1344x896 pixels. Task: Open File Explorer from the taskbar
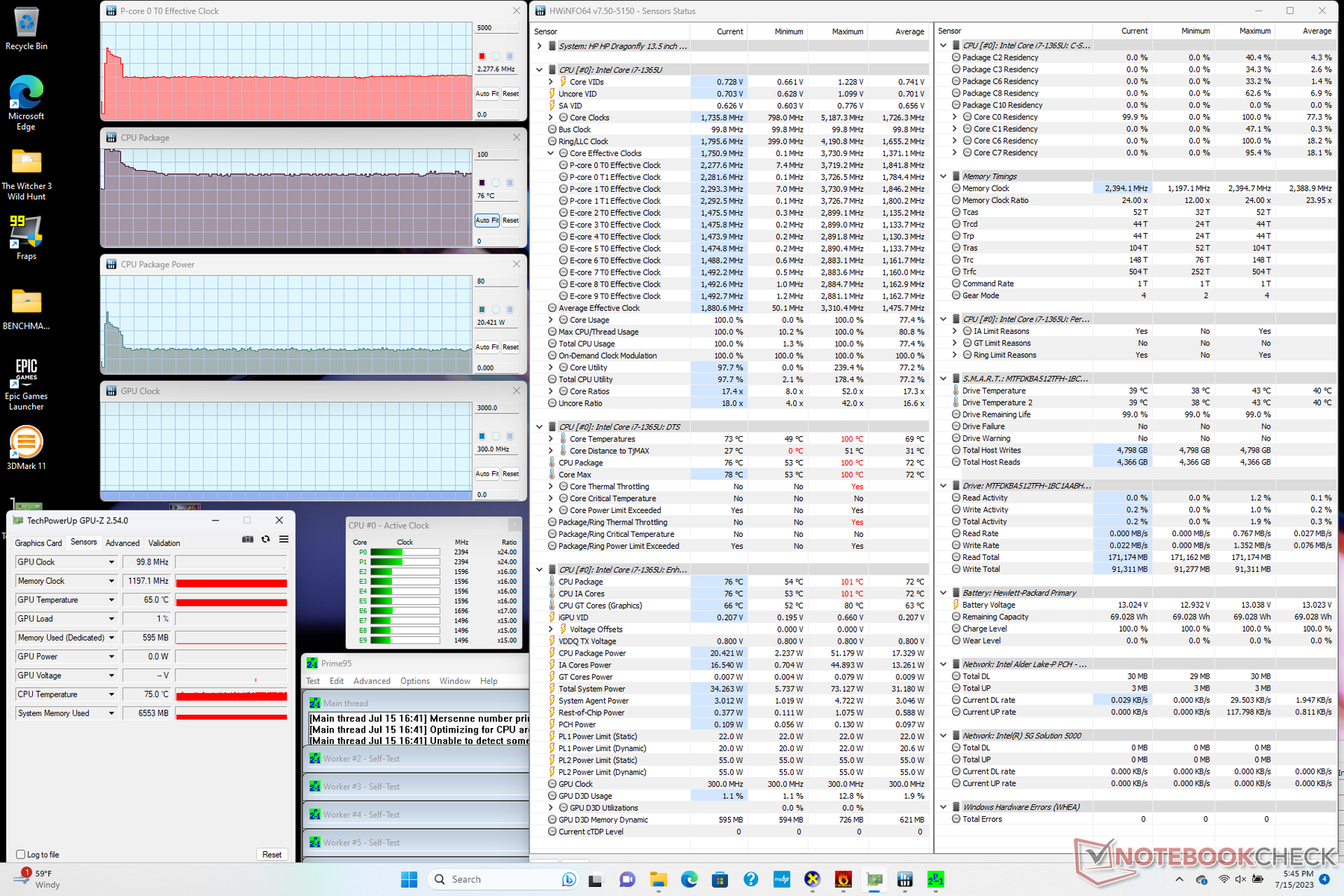(658, 880)
